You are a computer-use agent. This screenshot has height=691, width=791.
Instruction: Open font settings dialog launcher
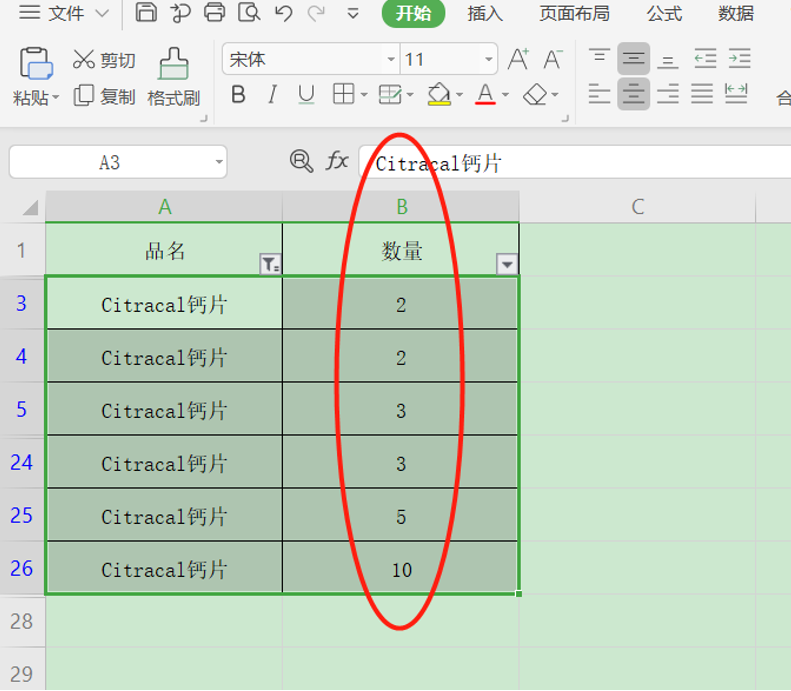[x=565, y=119]
